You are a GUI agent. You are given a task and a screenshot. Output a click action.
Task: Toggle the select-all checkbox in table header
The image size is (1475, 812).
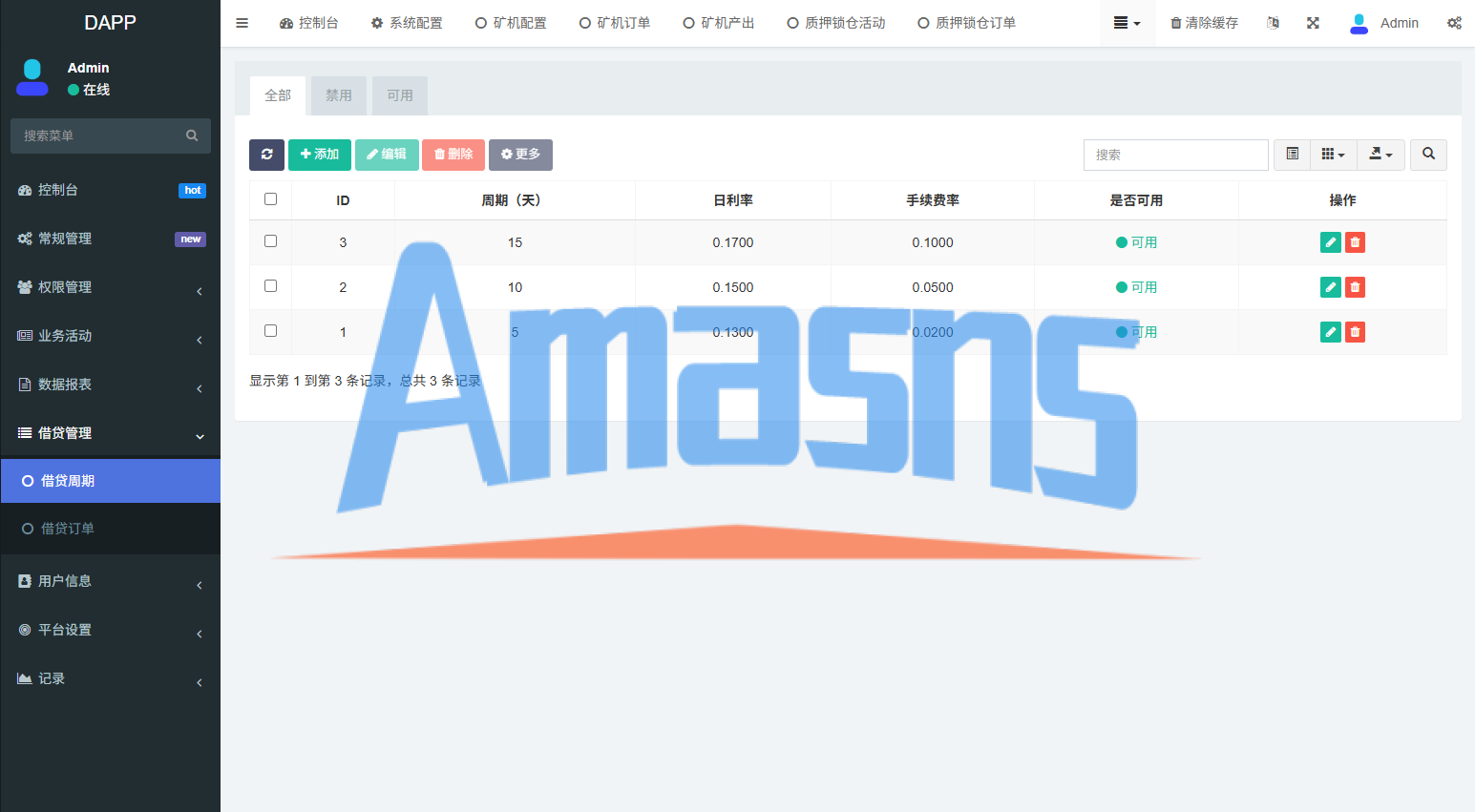click(x=270, y=199)
